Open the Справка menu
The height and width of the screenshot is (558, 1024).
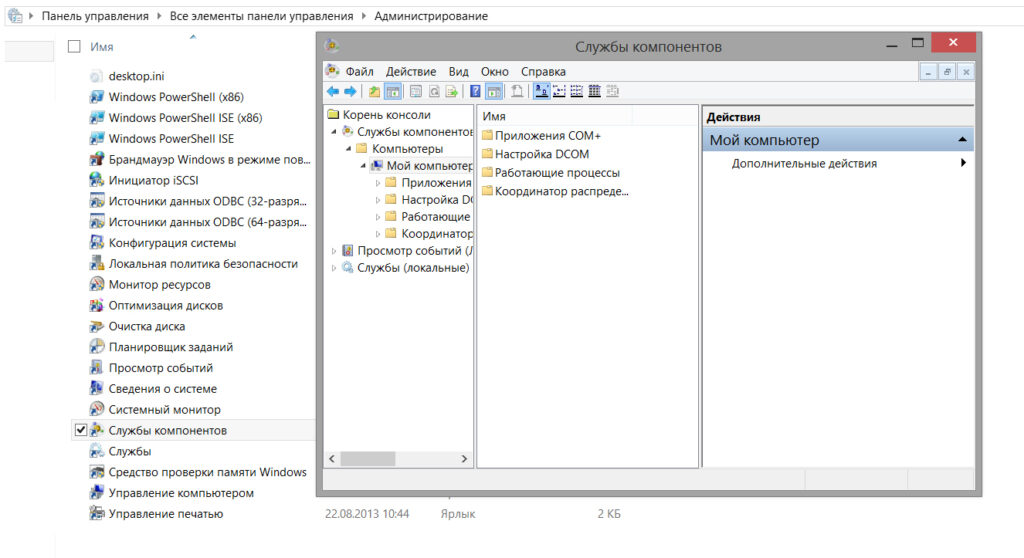point(543,71)
